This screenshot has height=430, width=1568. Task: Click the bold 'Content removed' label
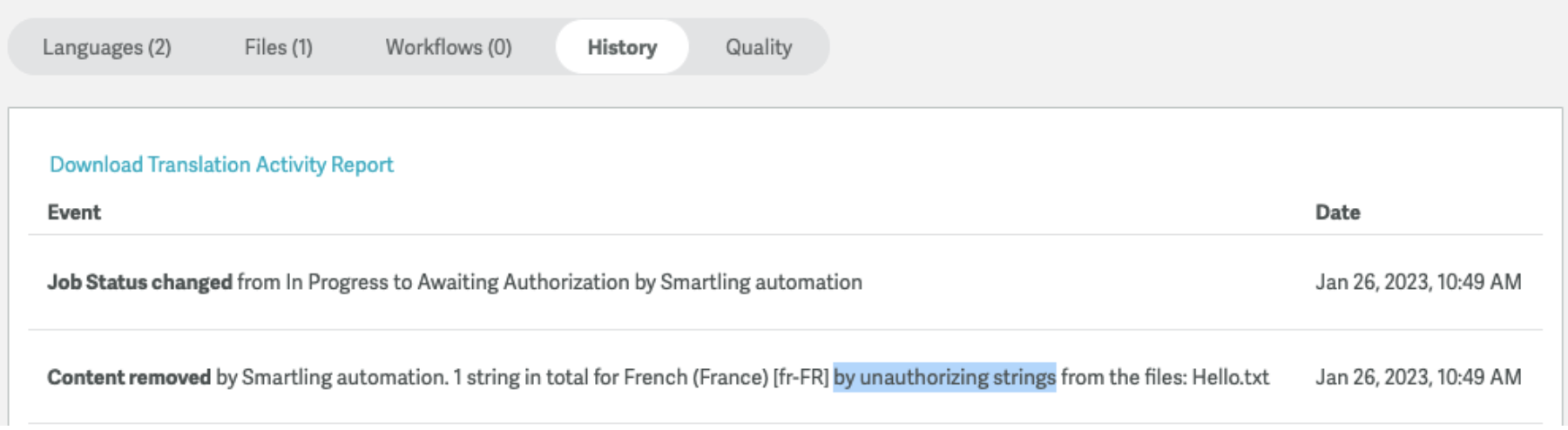coord(129,377)
